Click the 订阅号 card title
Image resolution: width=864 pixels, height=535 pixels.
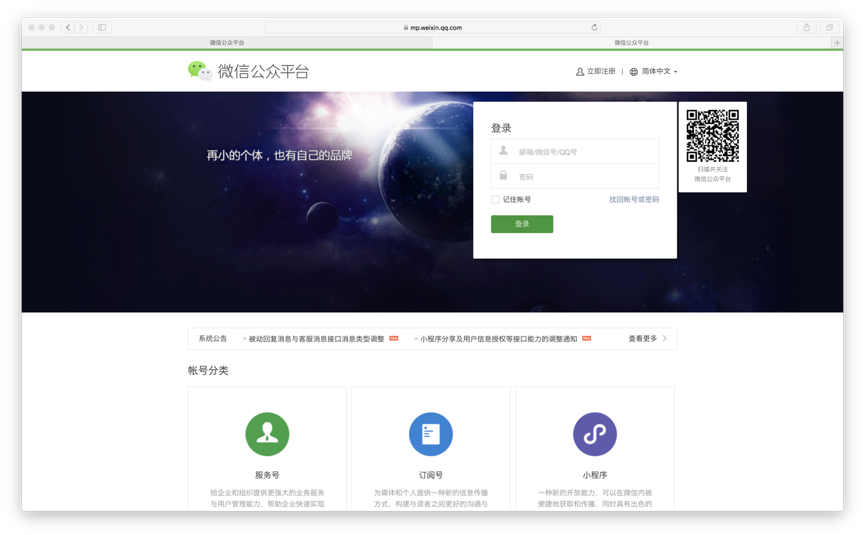click(x=431, y=475)
